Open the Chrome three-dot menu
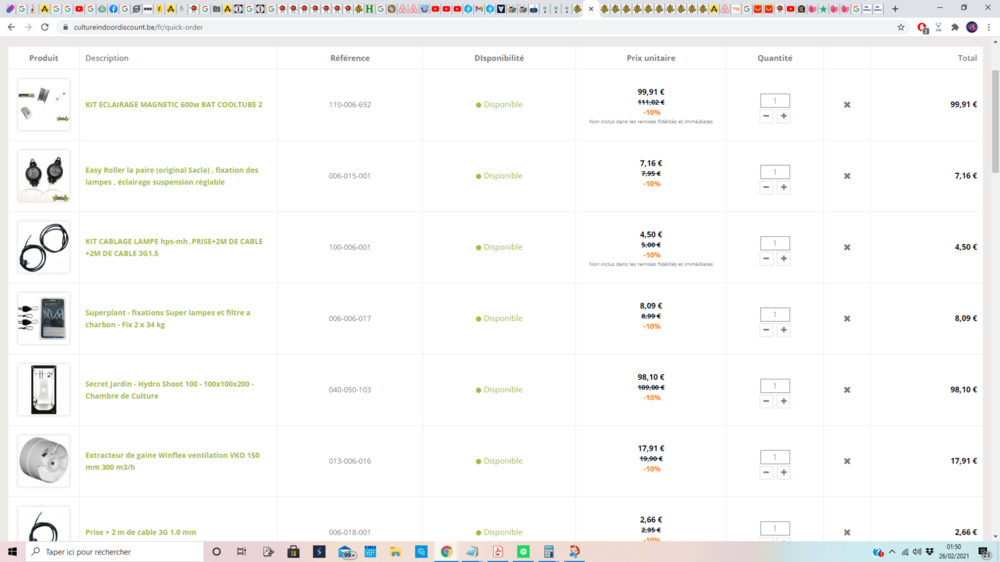Screen dimensions: 1000x562 989,27
